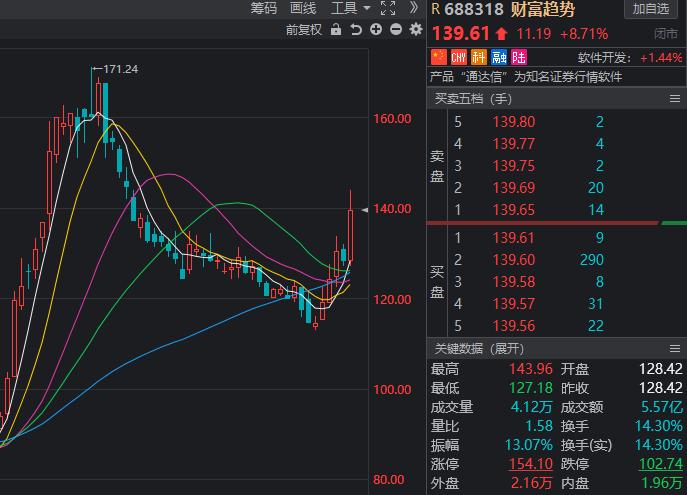Viewport: 687px width, 495px height.
Task: Click the 160.00 price axis label
Action: [392, 119]
